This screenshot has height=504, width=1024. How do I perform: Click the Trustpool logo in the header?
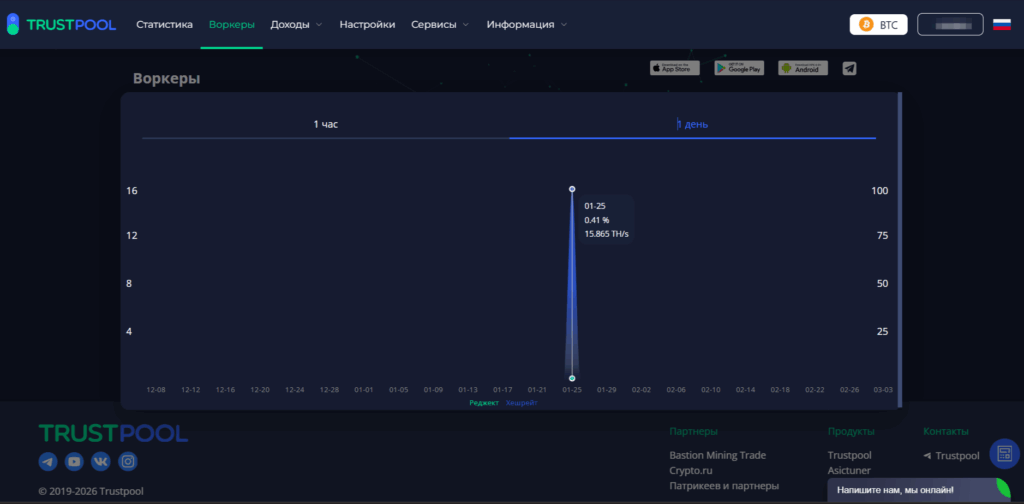point(61,24)
